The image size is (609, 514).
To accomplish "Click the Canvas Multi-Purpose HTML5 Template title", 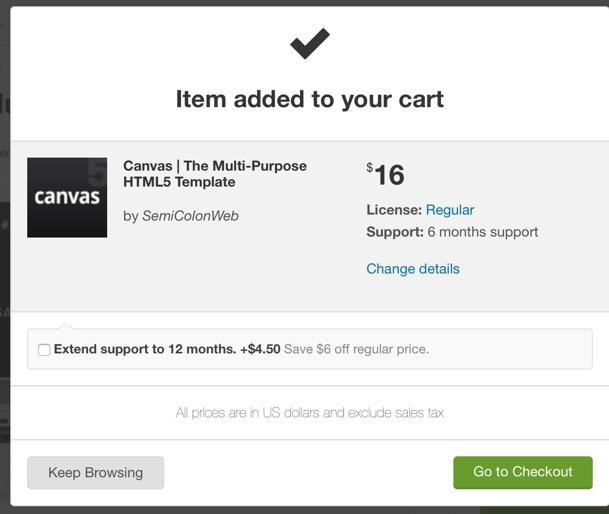I will point(214,174).
